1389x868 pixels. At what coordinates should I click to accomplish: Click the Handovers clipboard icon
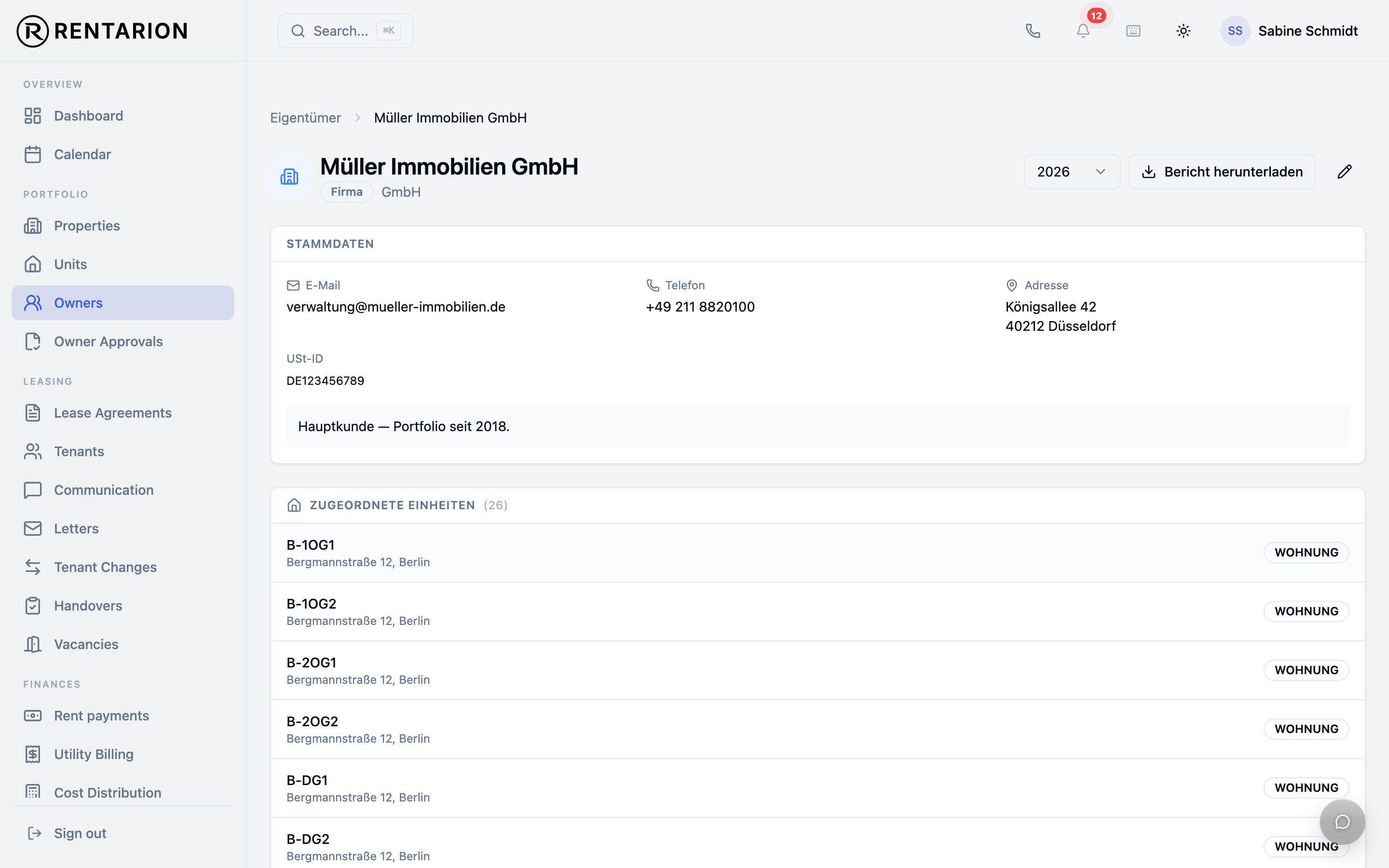click(33, 606)
